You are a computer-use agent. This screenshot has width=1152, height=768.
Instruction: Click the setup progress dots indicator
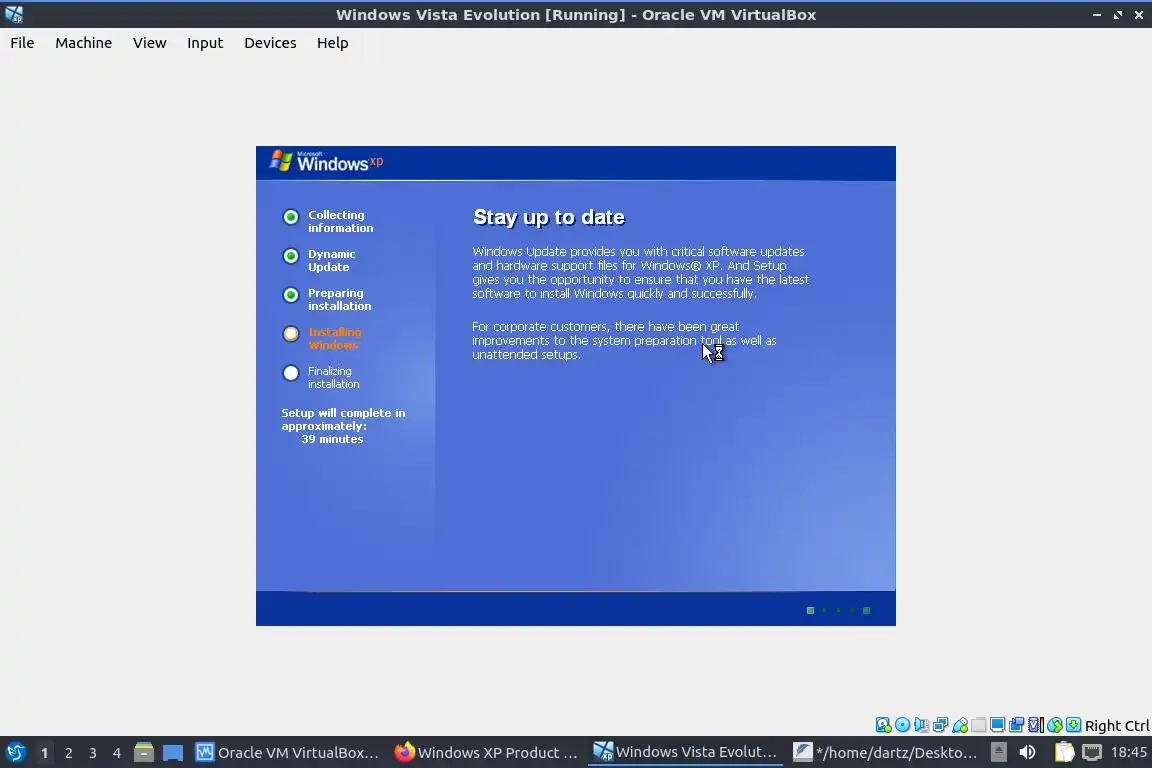click(x=838, y=610)
